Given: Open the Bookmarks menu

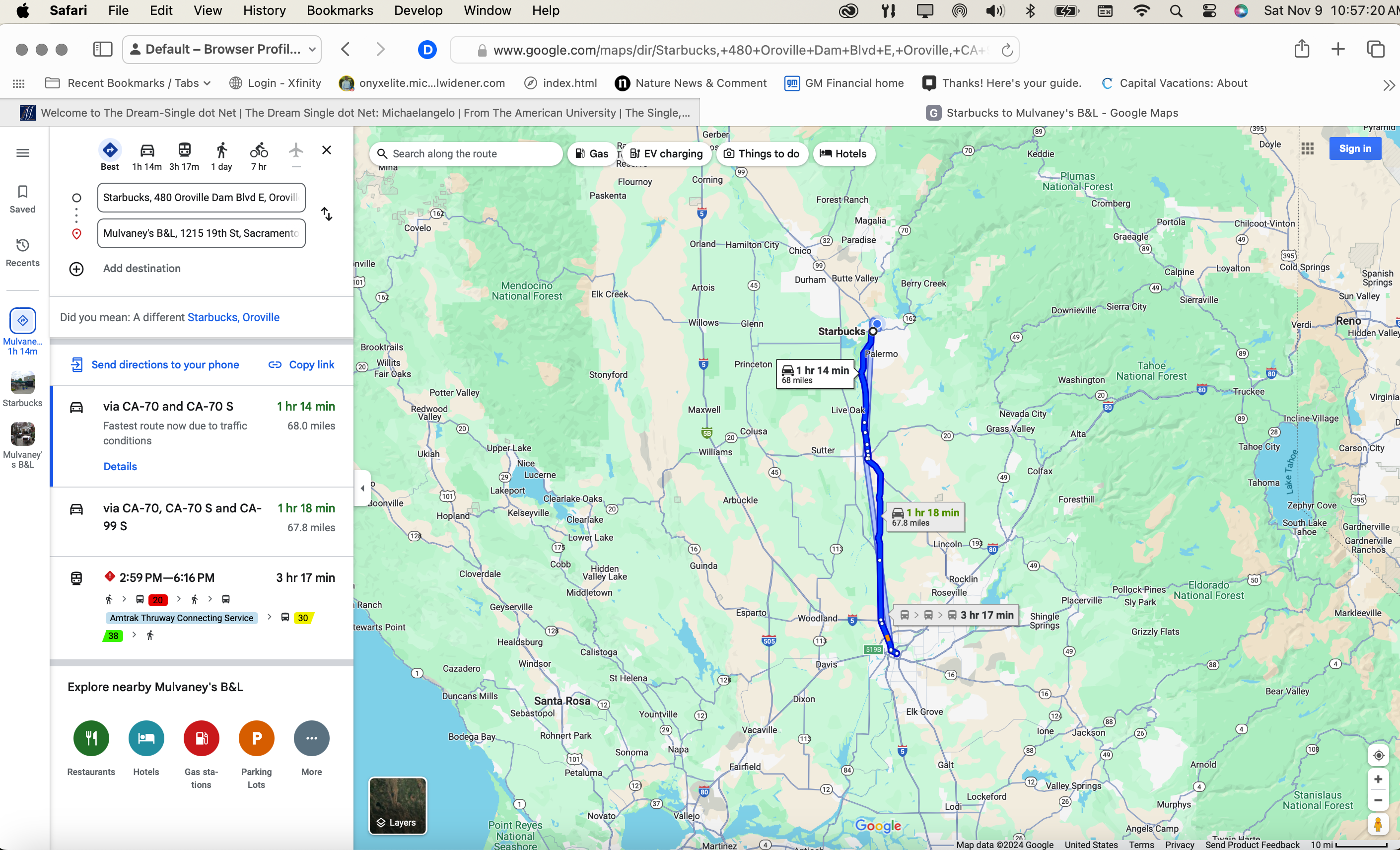Looking at the screenshot, I should pos(340,10).
